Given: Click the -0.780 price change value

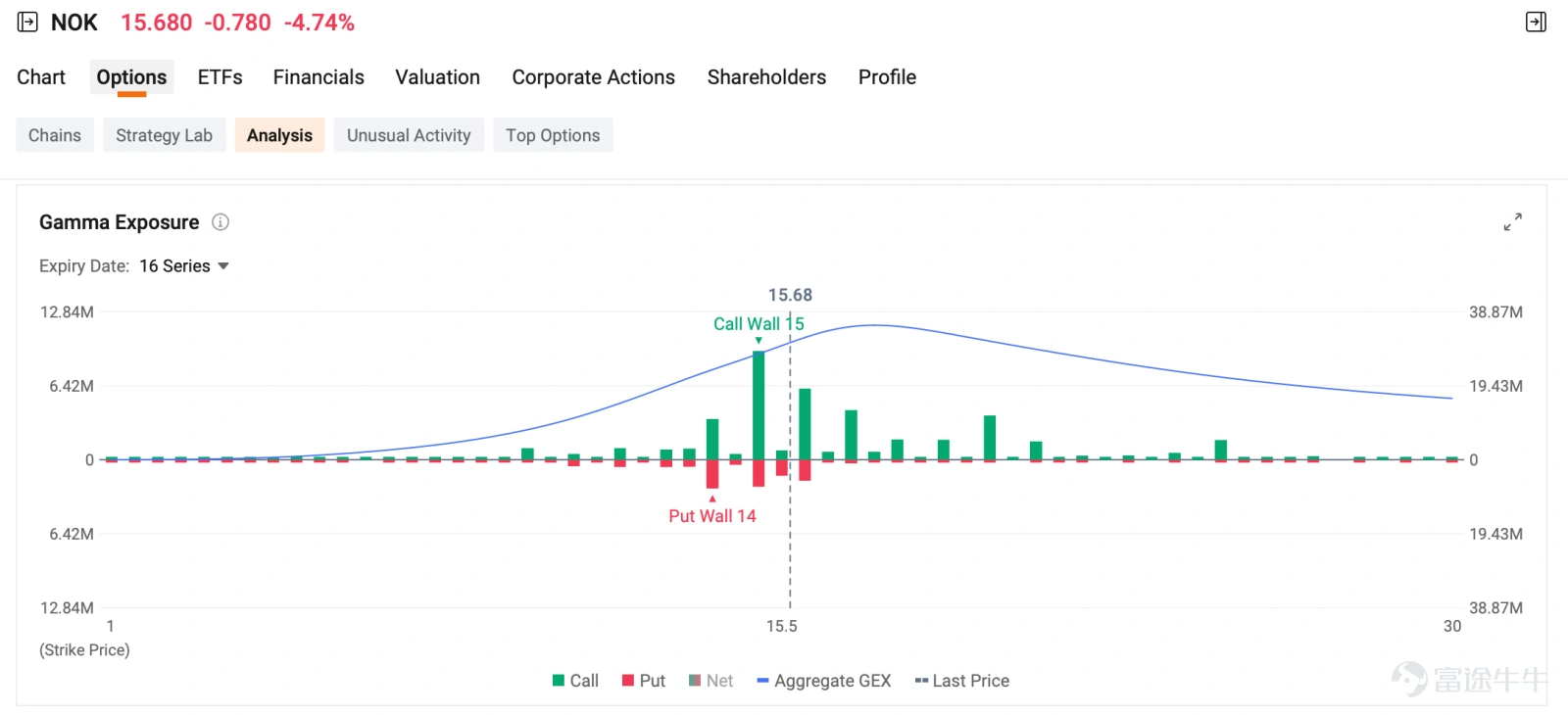Looking at the screenshot, I should [238, 23].
